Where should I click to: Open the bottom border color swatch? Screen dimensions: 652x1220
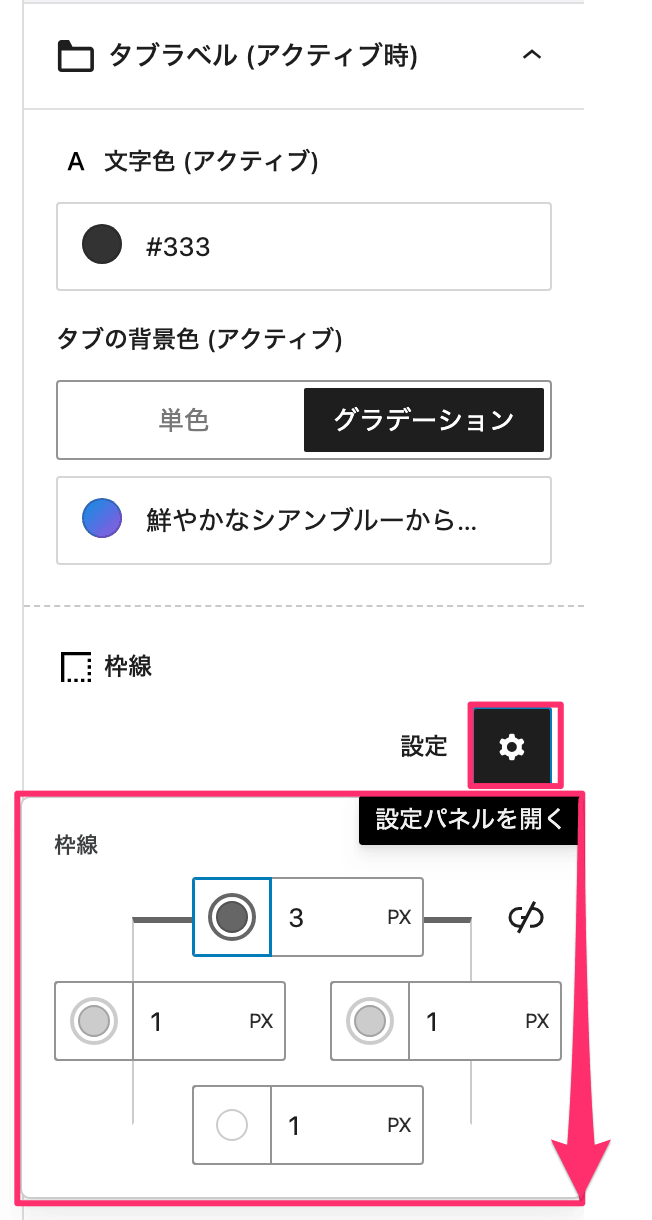pos(232,1125)
